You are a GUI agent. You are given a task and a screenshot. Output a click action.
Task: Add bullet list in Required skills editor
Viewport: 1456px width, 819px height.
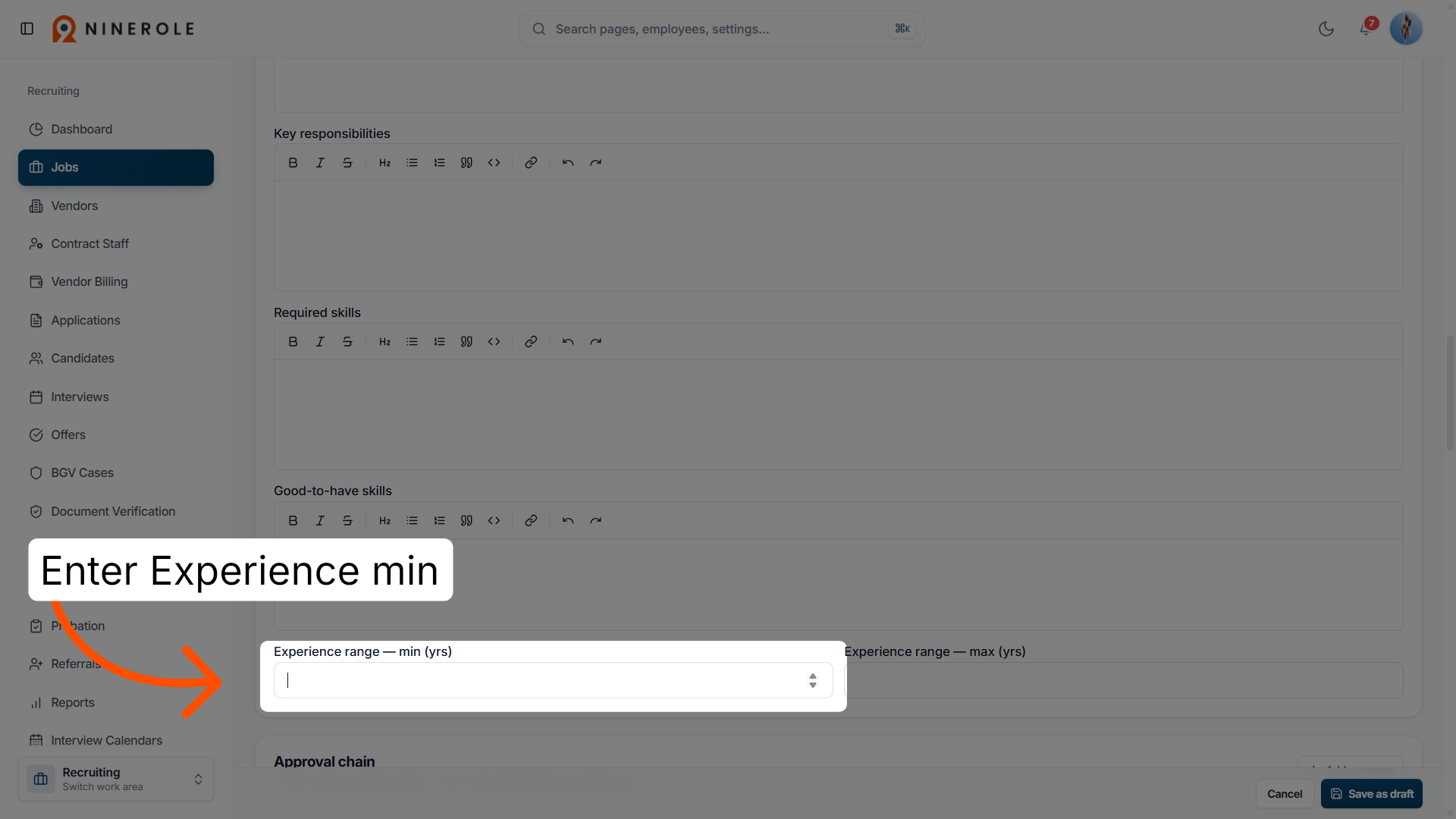pos(412,342)
